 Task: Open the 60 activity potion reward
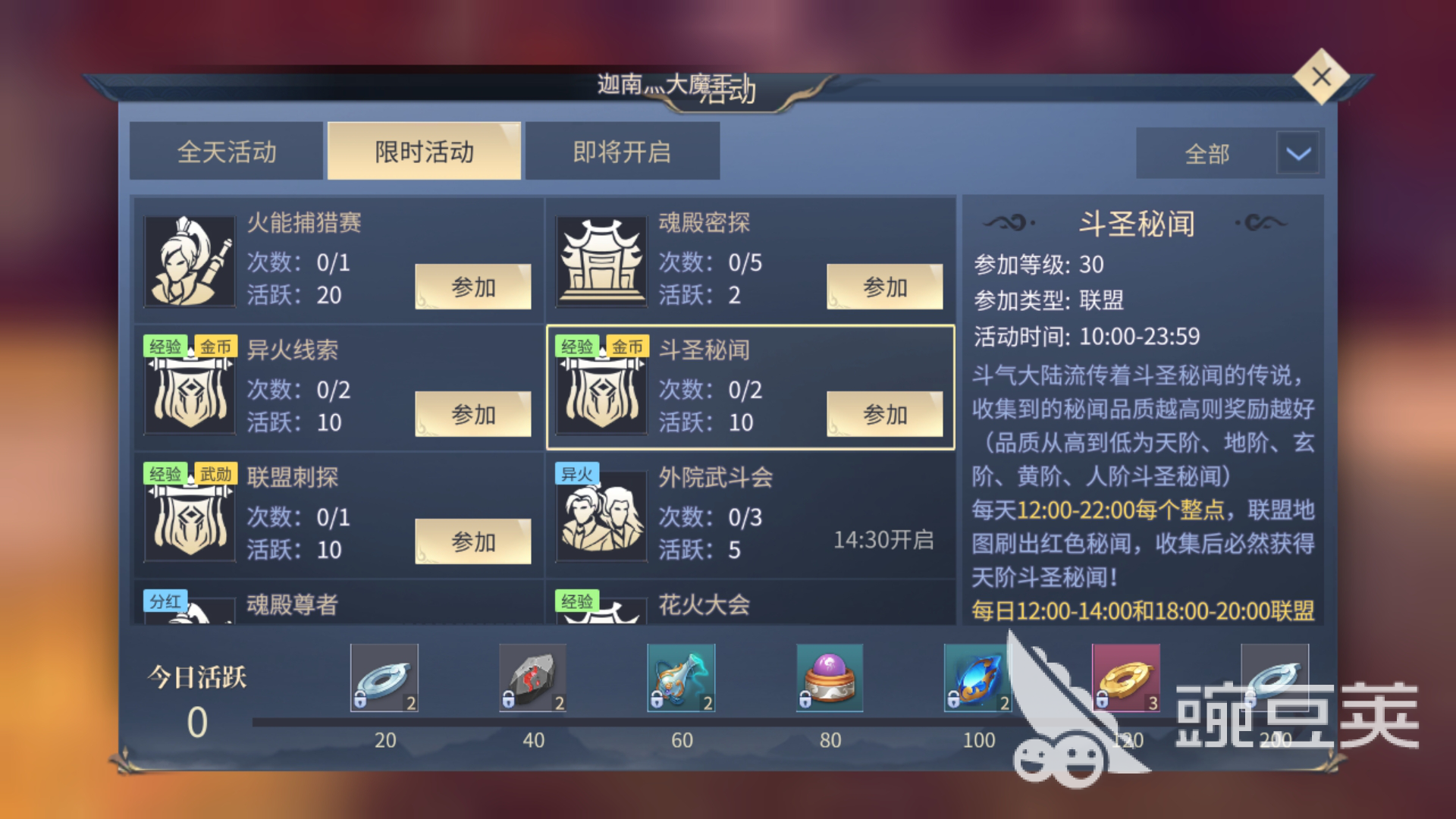pos(681,677)
